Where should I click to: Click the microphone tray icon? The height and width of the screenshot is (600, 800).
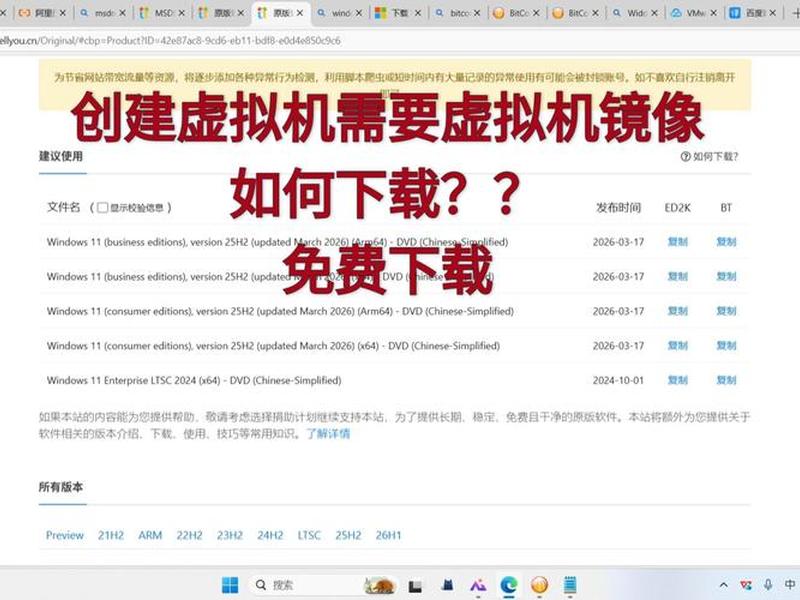(x=768, y=585)
